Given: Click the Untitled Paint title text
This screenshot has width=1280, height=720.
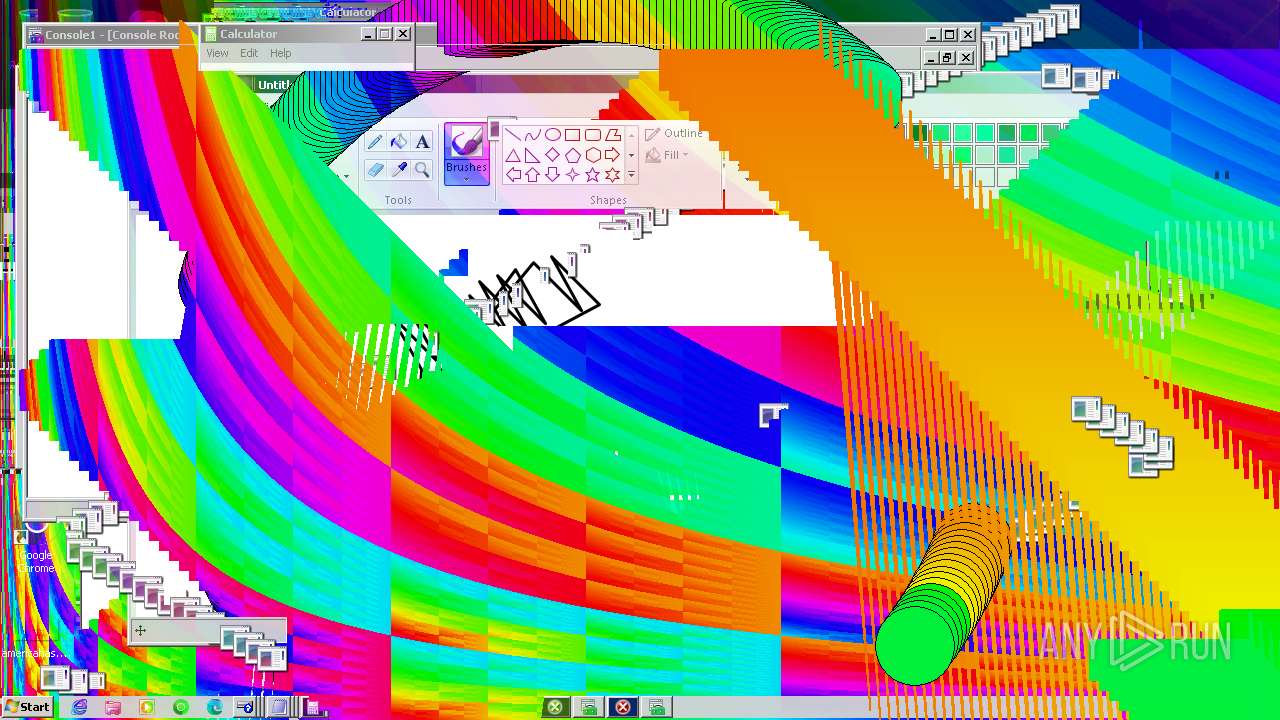Looking at the screenshot, I should pyautogui.click(x=272, y=85).
